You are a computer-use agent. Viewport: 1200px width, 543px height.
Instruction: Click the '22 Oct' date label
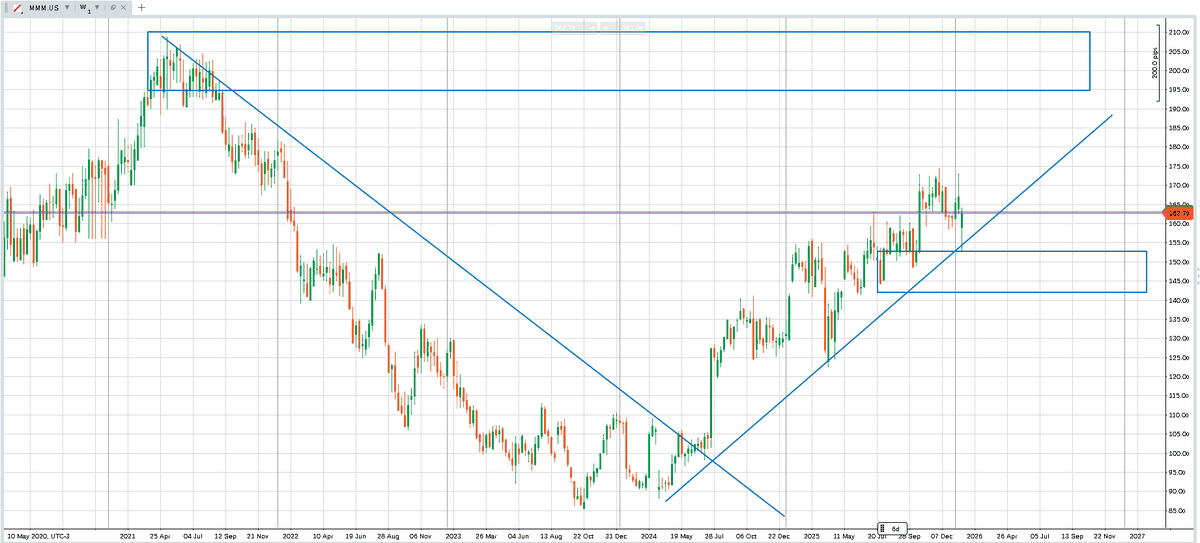tap(582, 536)
